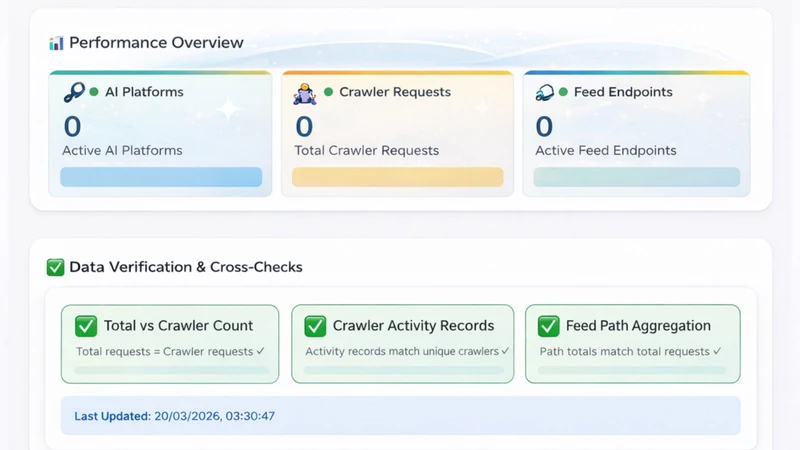Click the key icon on AI Platforms card
Screen dimensions: 800x450
coord(74,92)
